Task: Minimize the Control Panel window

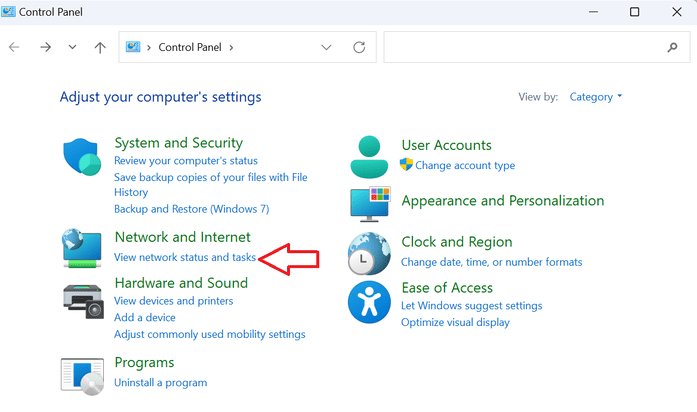Action: (593, 12)
